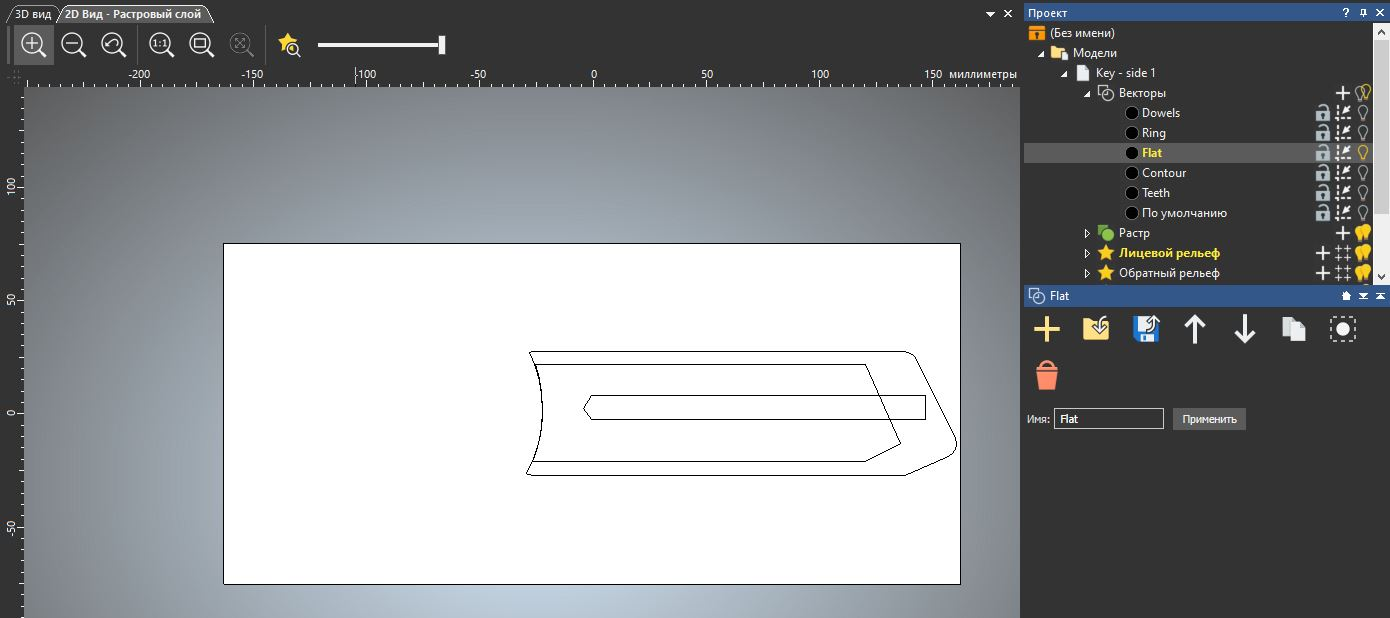Click the blue floppy disk export icon

click(1145, 329)
